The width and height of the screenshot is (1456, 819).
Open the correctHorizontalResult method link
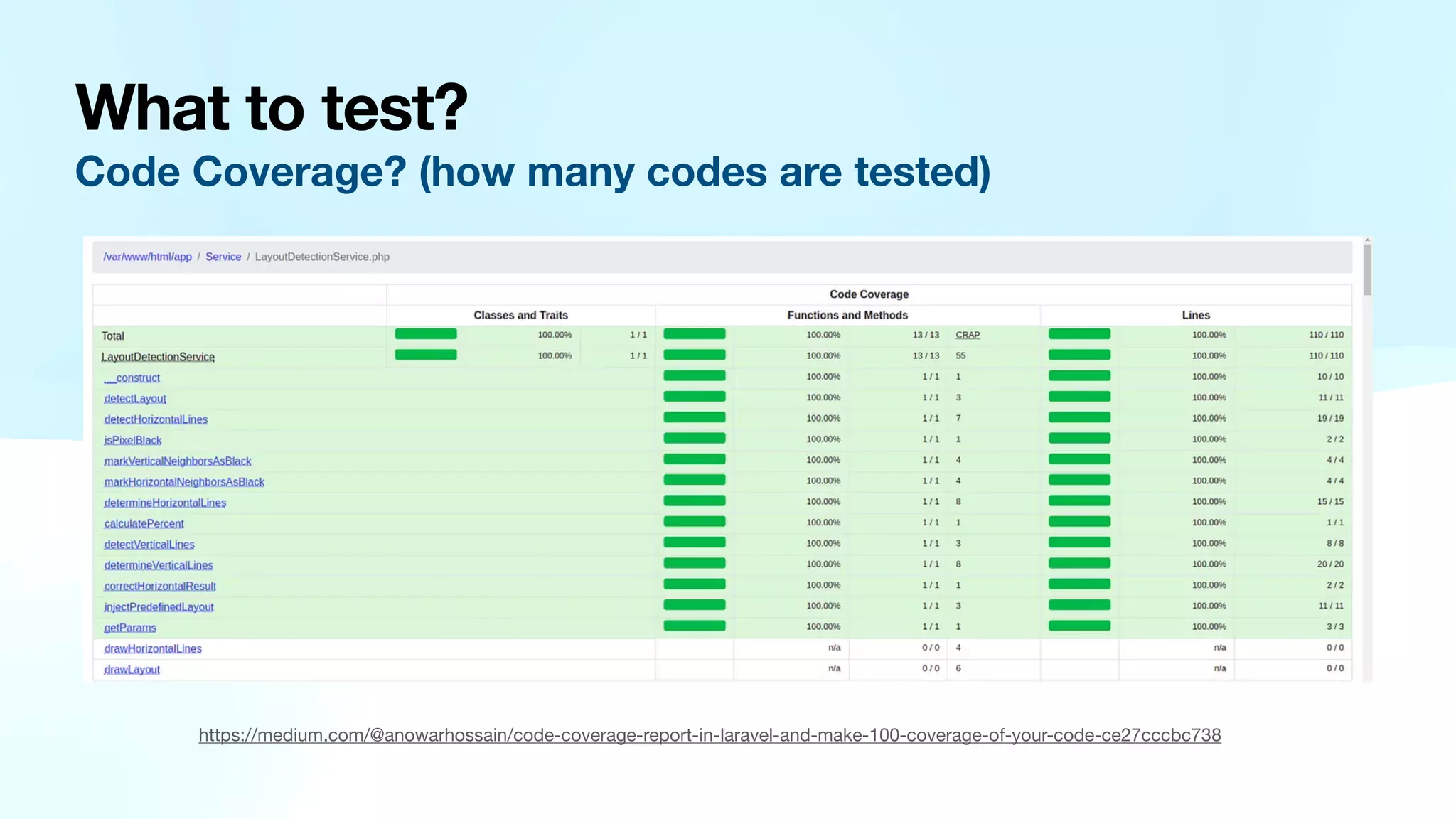[160, 586]
